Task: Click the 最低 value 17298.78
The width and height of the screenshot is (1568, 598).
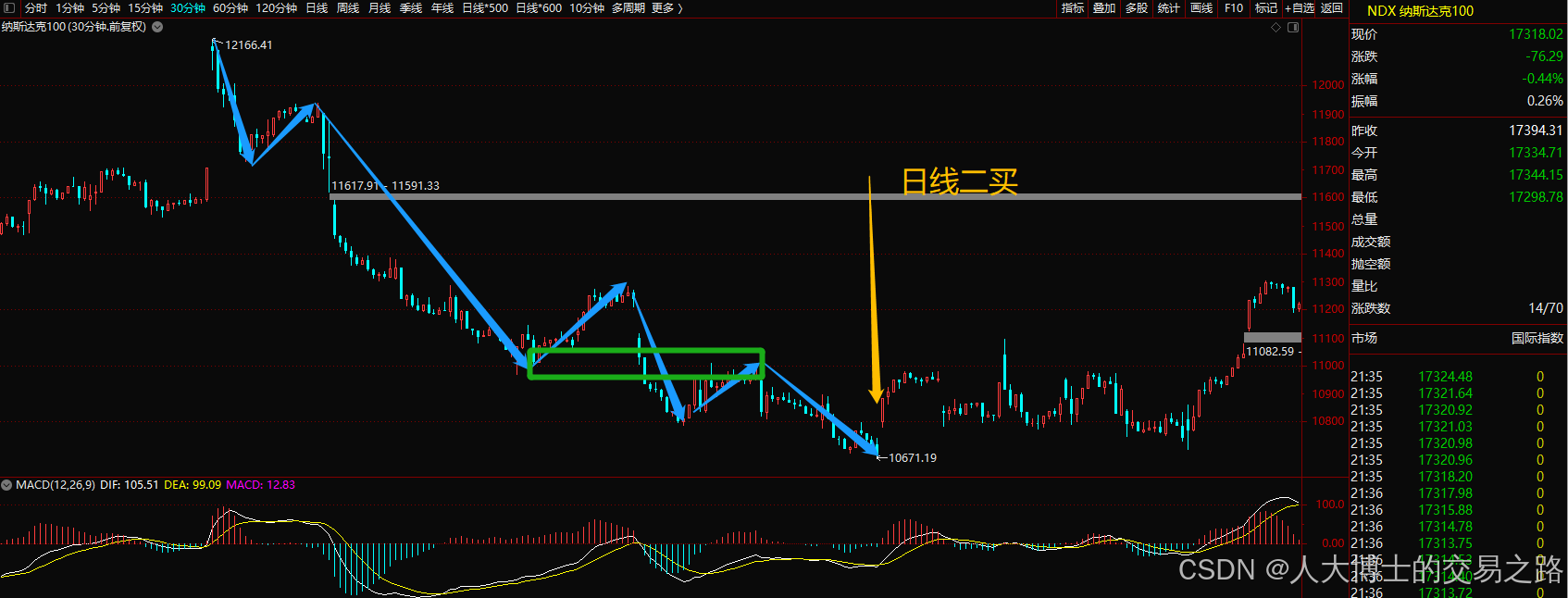Action: click(x=1536, y=197)
